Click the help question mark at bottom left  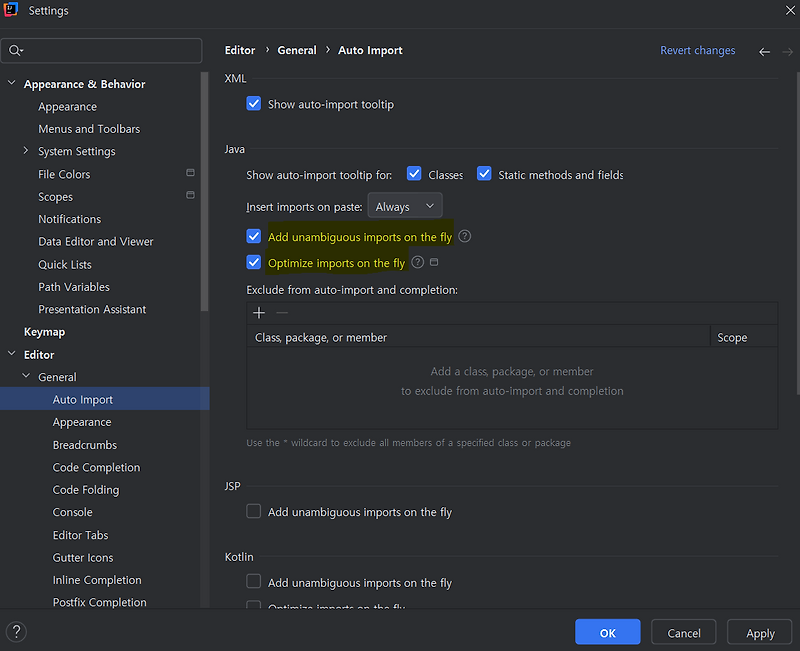coord(16,631)
